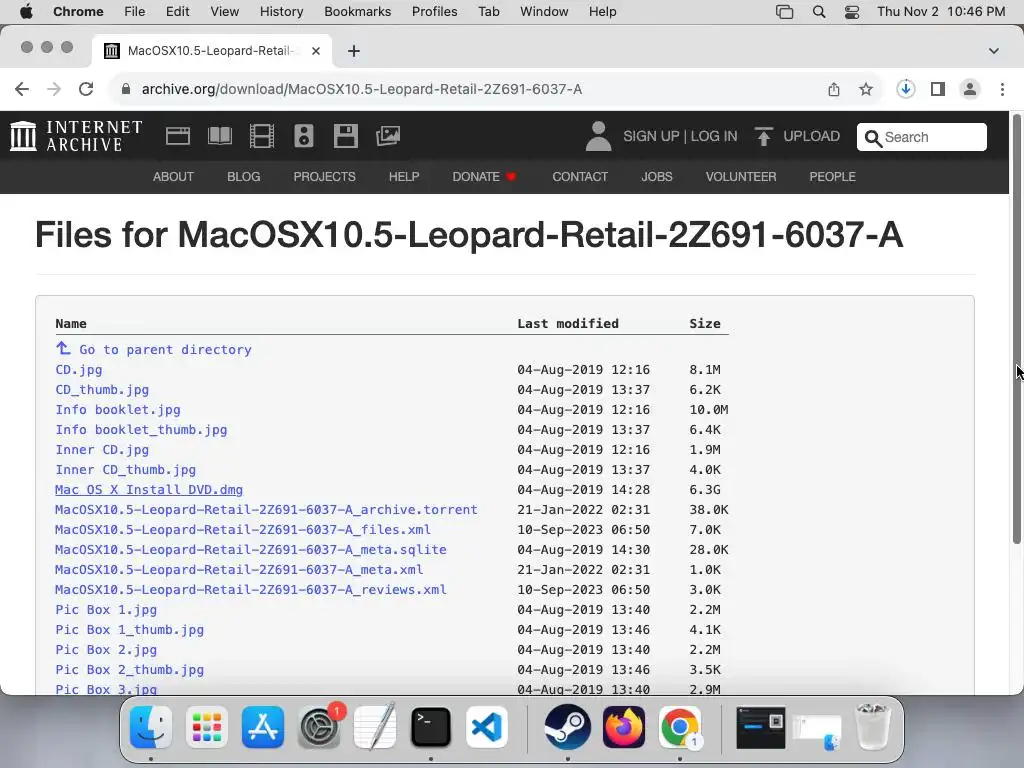Open Chrome profile avatar button
The height and width of the screenshot is (768, 1024).
970,89
